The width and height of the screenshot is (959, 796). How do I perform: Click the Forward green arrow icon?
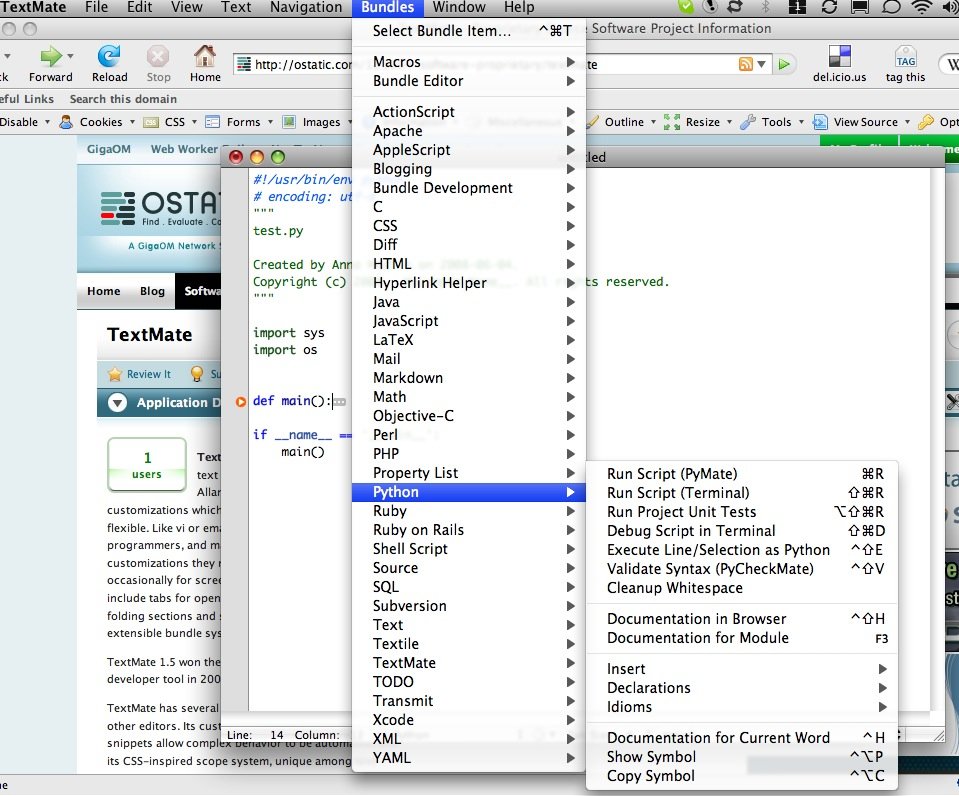click(x=51, y=57)
